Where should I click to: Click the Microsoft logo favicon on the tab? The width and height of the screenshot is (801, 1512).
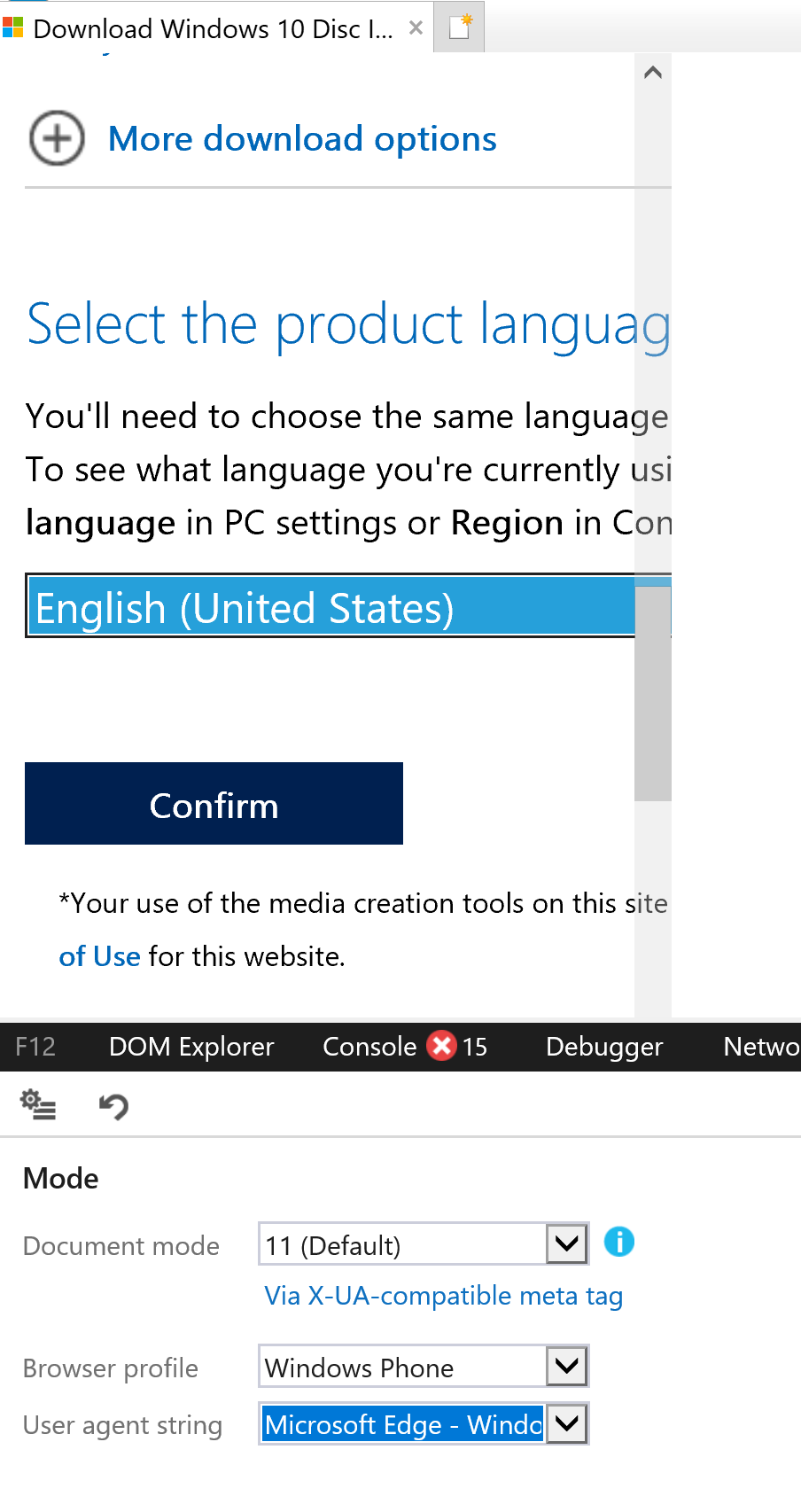pyautogui.click(x=12, y=28)
